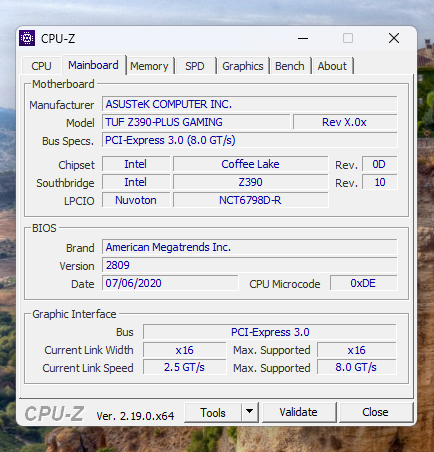
Task: Select manufacturer text ASUSTeK COMPUTER INC.
Action: tap(169, 104)
